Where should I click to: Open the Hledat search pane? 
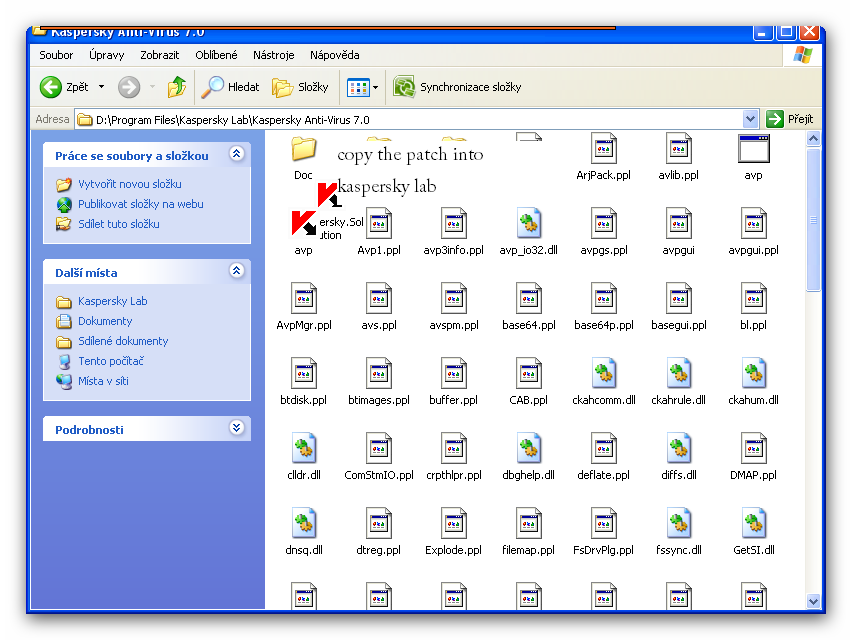pos(230,87)
